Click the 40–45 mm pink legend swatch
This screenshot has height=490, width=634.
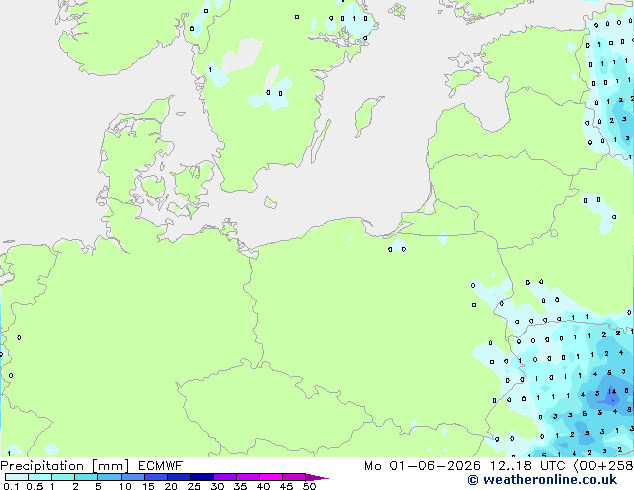click(x=271, y=477)
